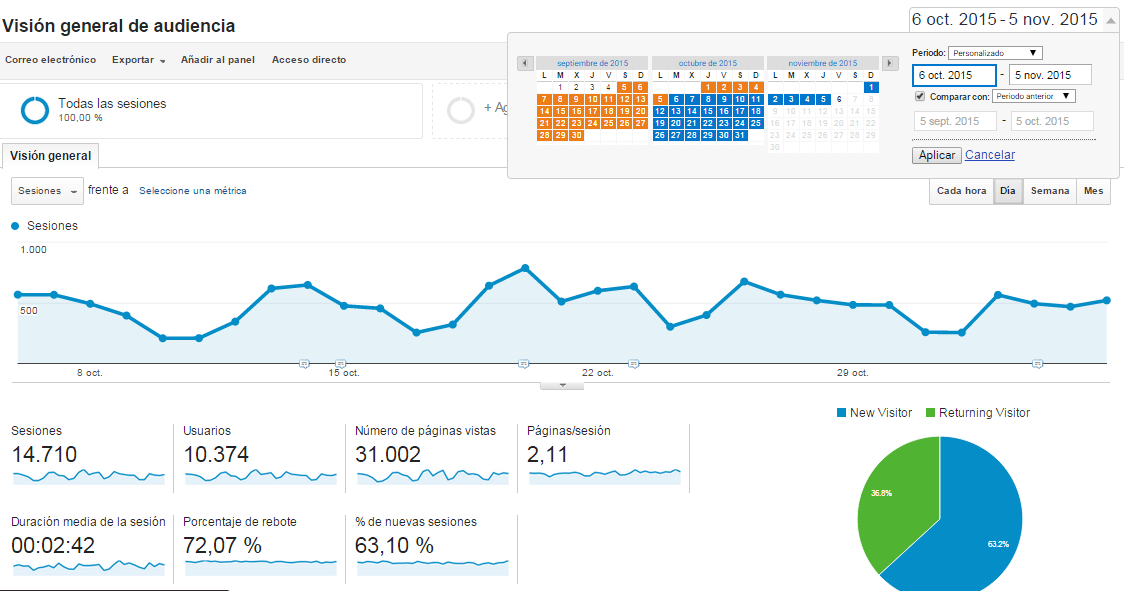This screenshot has width=1124, height=591.
Task: Click the empty add-segment circle icon
Action: click(461, 110)
